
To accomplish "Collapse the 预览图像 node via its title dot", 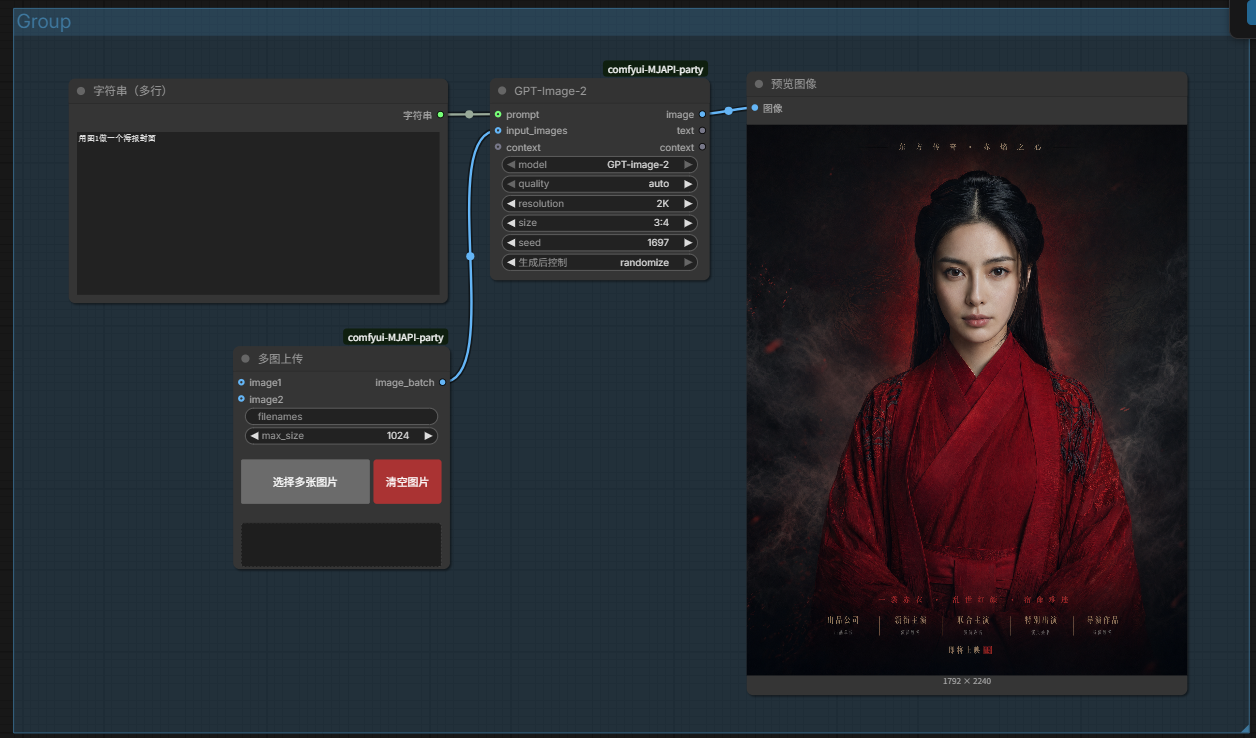I will (x=759, y=84).
